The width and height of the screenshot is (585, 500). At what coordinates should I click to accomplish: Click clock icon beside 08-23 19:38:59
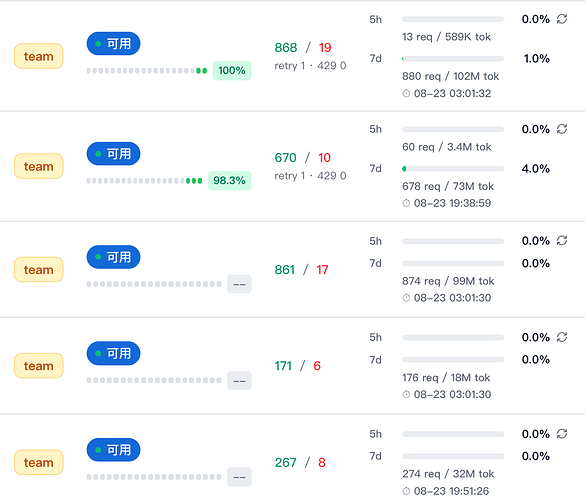406,203
